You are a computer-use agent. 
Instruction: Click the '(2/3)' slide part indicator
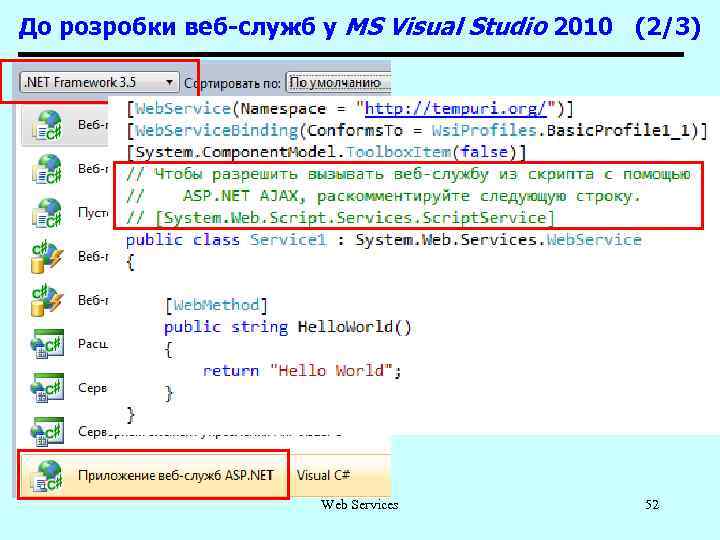tap(668, 27)
